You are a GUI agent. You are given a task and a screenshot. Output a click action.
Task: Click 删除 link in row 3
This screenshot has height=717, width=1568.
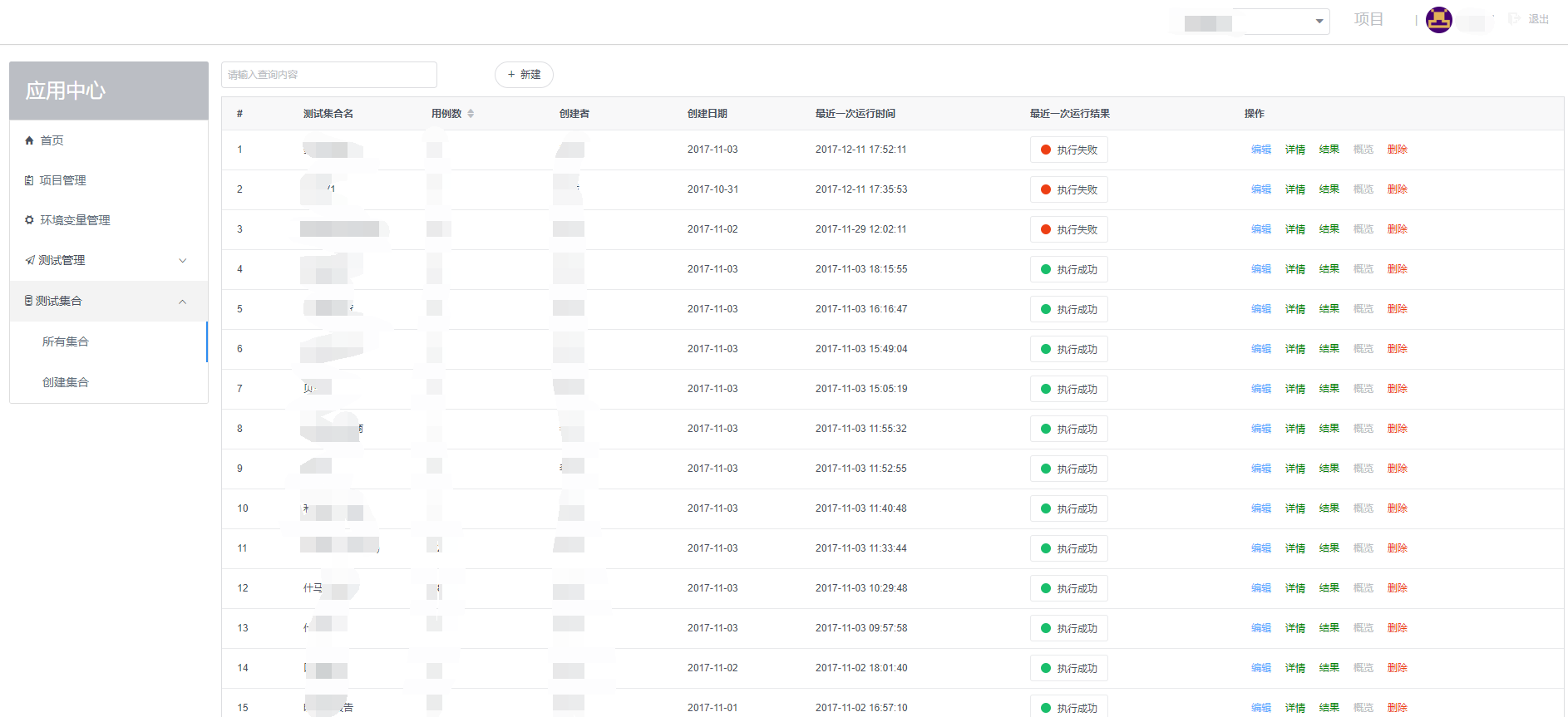1398,229
